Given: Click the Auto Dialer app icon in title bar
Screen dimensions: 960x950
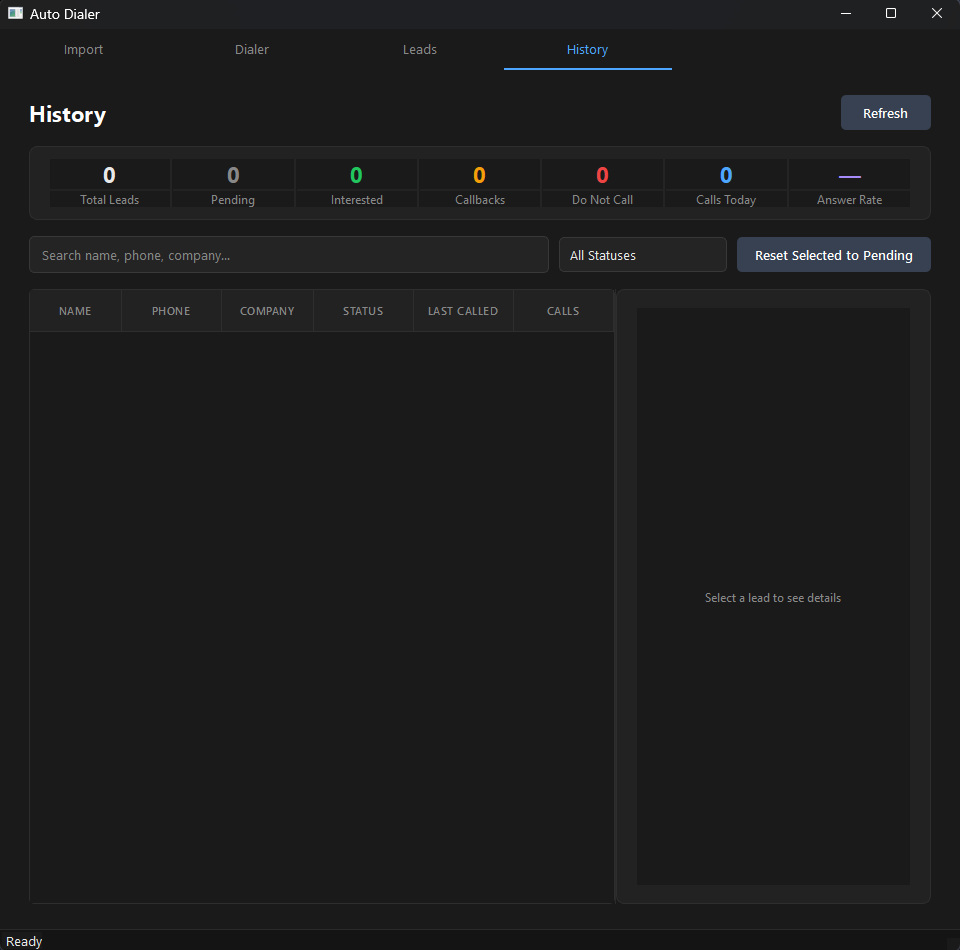Looking at the screenshot, I should (x=15, y=13).
